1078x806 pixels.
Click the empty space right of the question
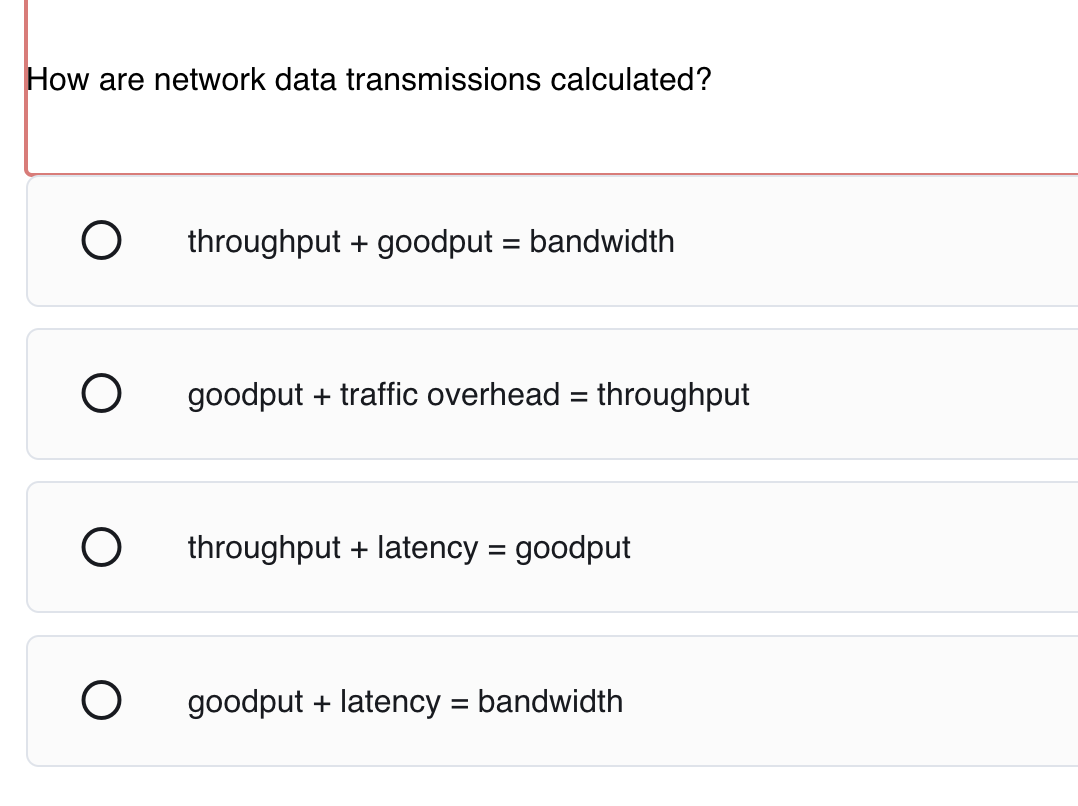pyautogui.click(x=880, y=80)
